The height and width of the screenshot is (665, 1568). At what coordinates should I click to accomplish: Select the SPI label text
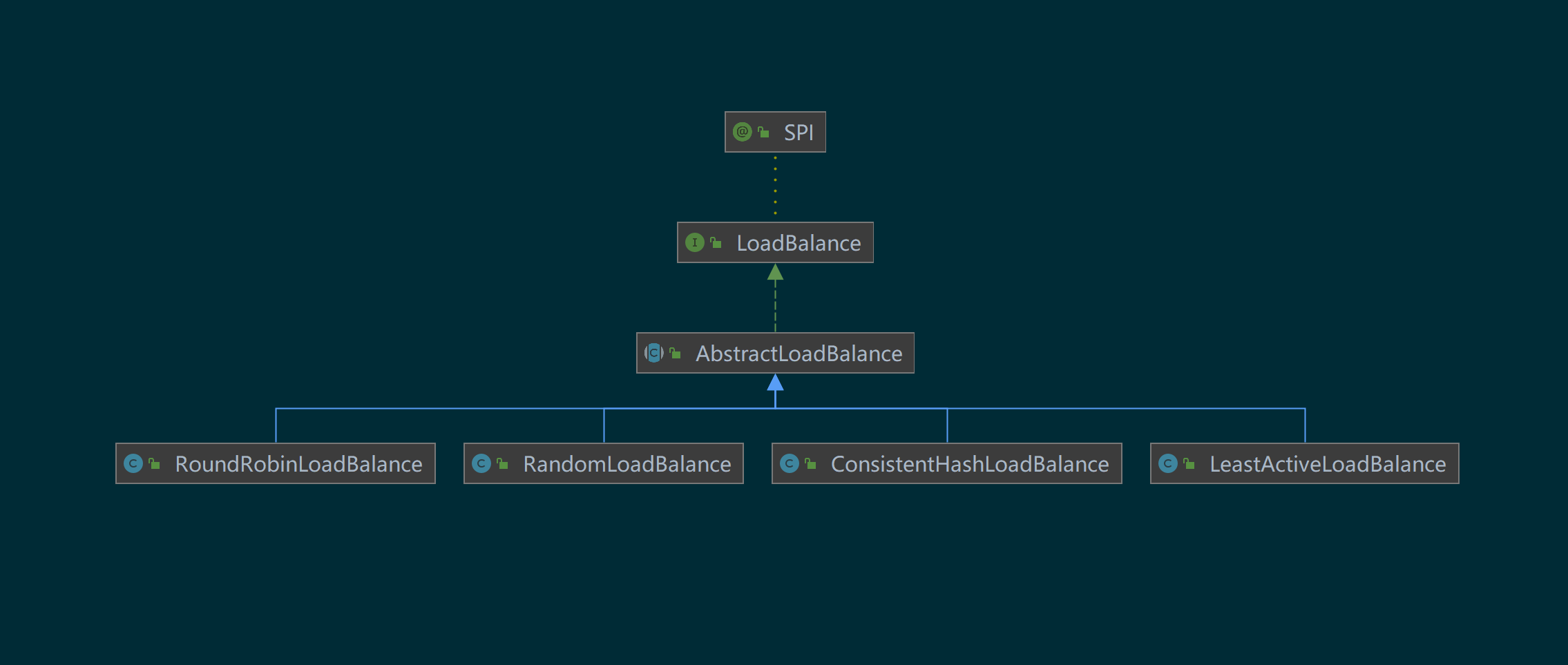(x=799, y=133)
